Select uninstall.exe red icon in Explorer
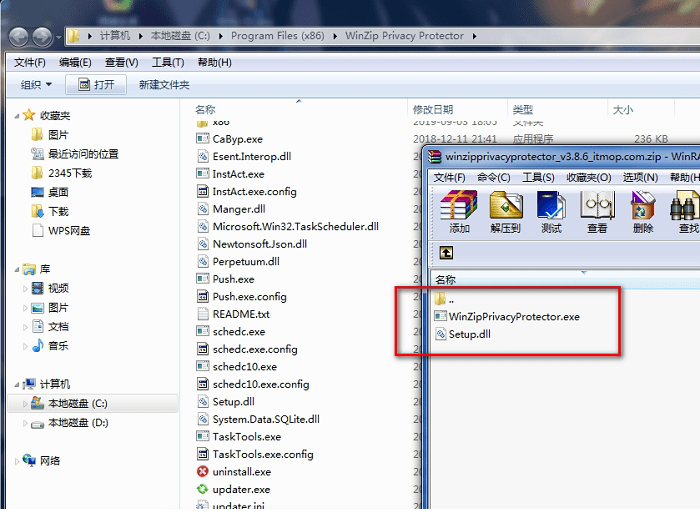This screenshot has height=529, width=700. 203,471
